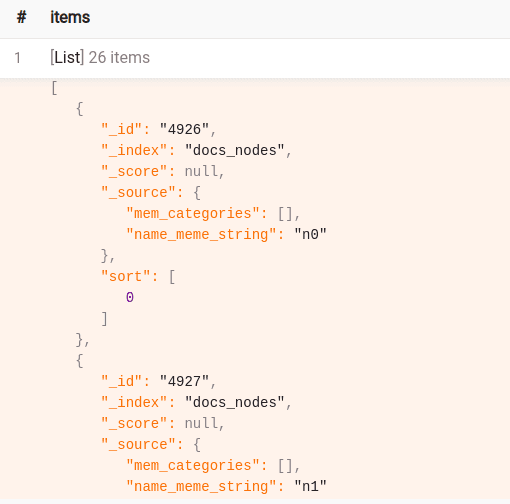Click the first "docs_nodes" index value
Image resolution: width=510 pixels, height=504 pixels.
coord(235,150)
